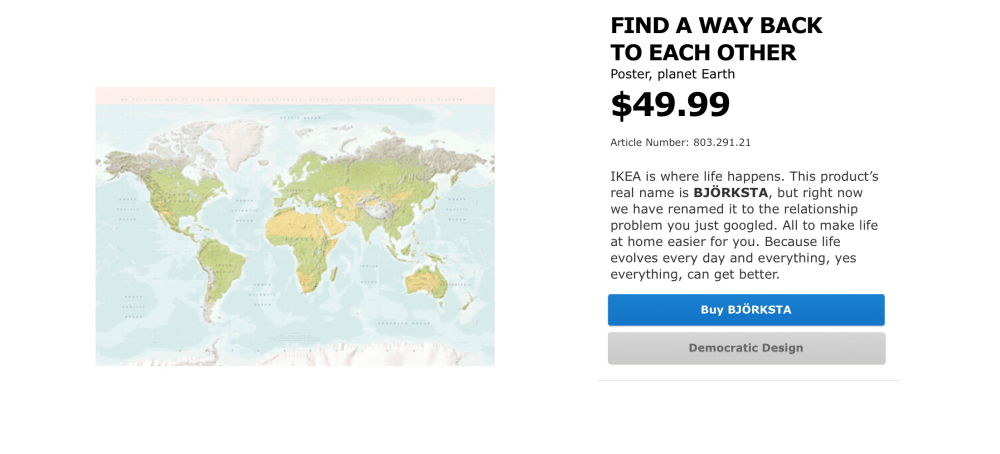Screen dimensions: 1000x454
Task: Click the "Article Number:" label
Action: point(649,142)
